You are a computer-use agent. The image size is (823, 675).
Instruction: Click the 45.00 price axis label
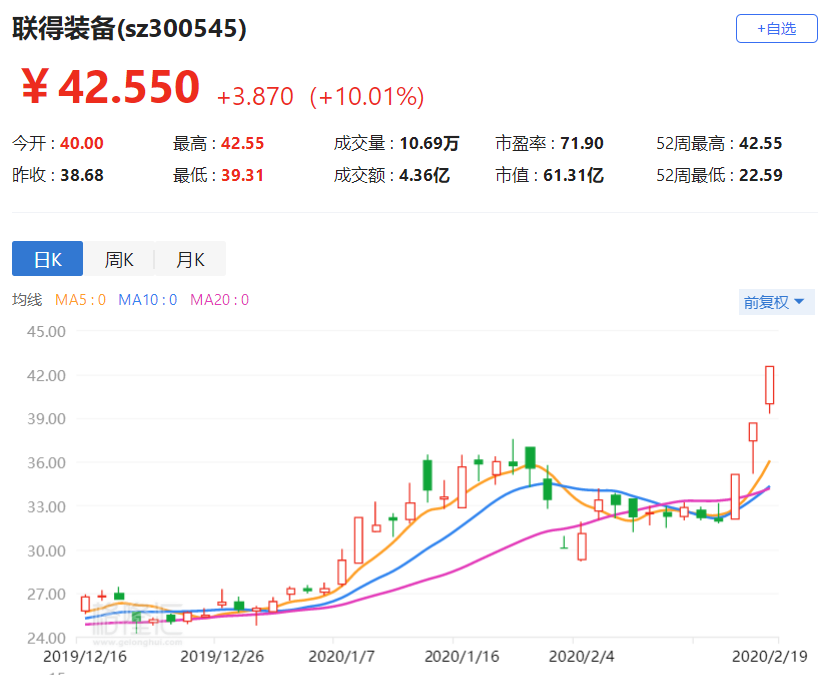pos(46,332)
